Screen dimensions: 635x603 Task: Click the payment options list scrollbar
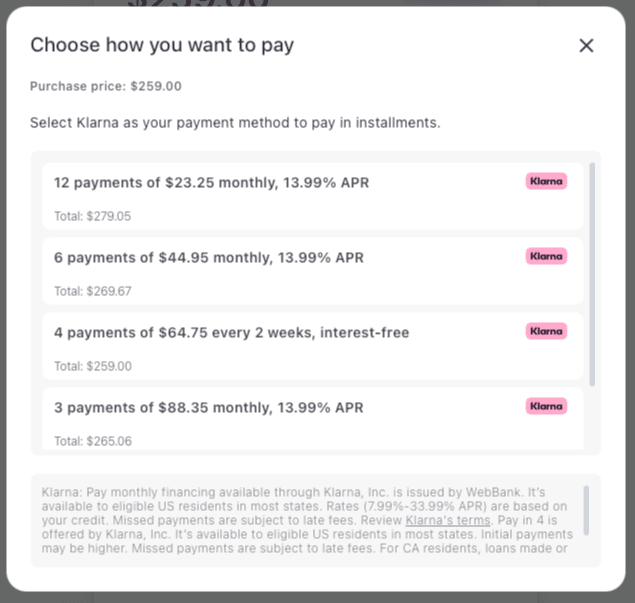point(592,274)
